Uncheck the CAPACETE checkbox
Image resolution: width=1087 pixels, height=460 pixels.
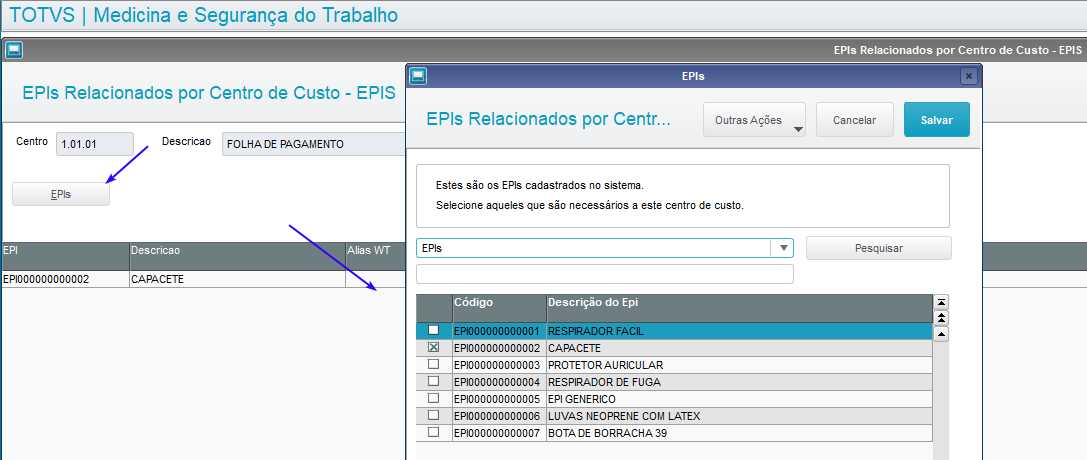[433, 347]
